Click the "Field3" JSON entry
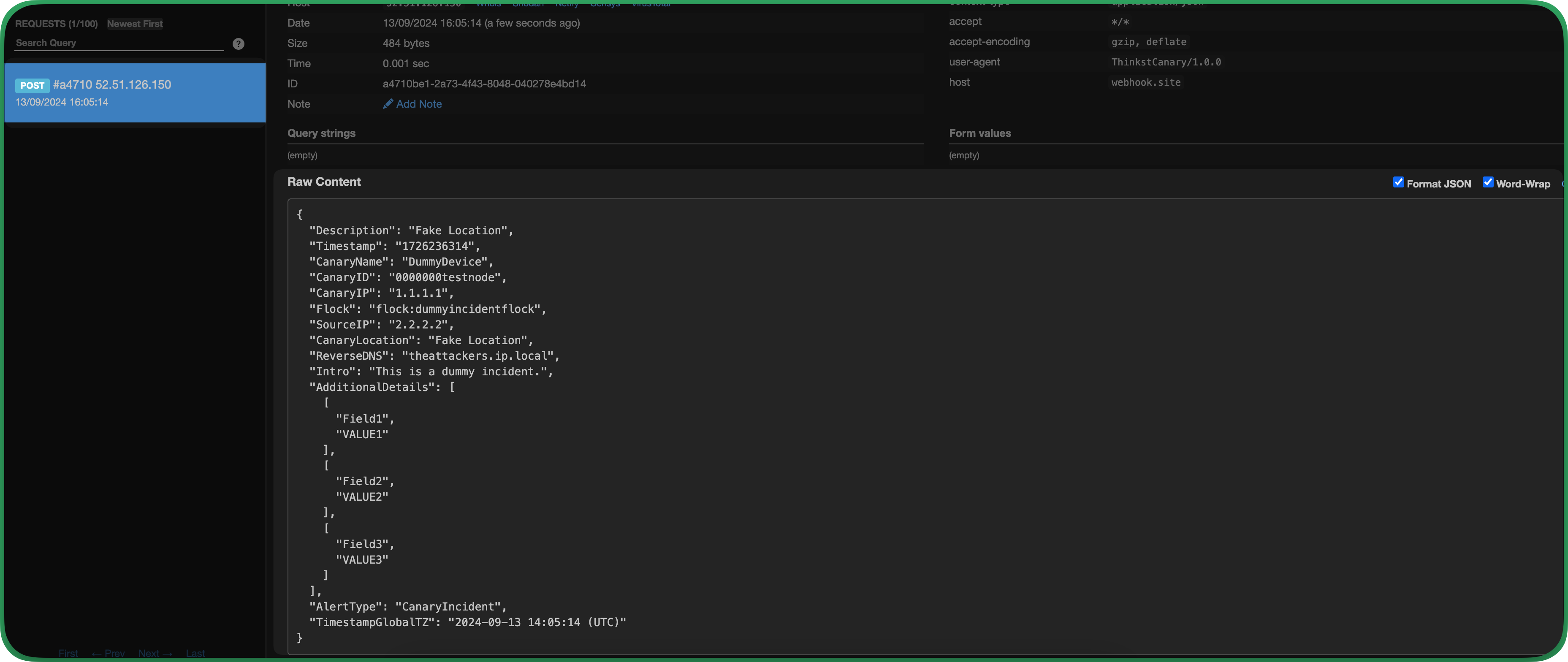 365,544
